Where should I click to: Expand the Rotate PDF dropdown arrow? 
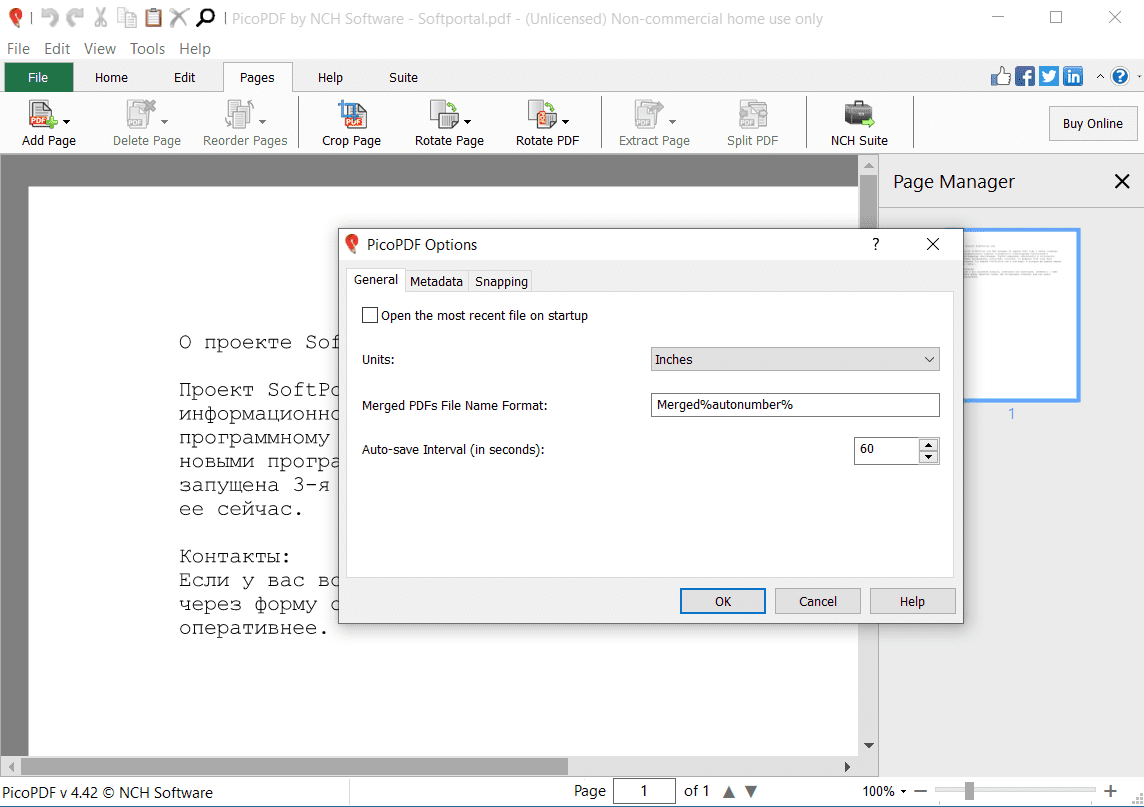[x=565, y=122]
